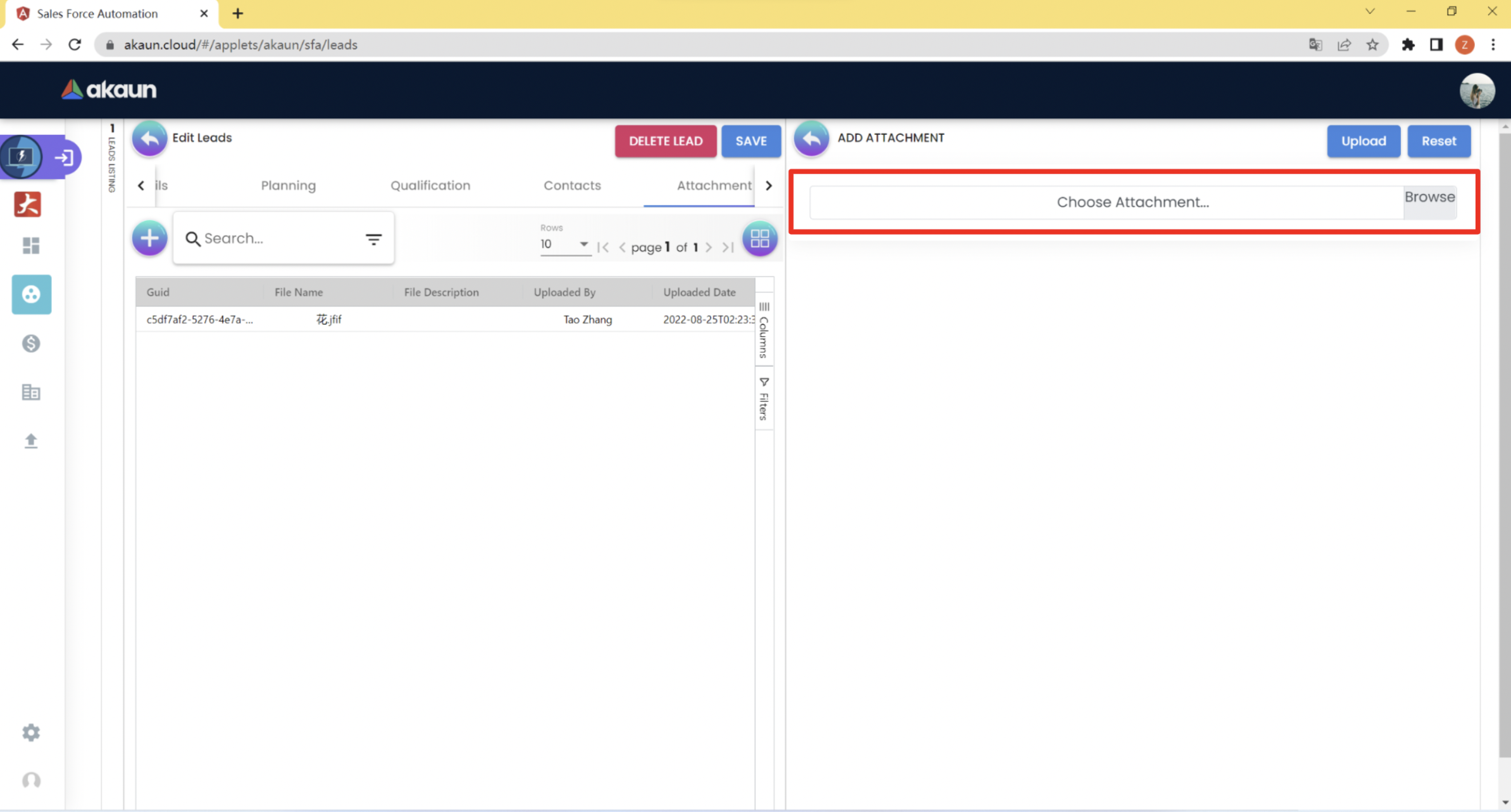Click the filter lines icon in search box
Image resolution: width=1511 pixels, height=812 pixels.
pos(373,239)
